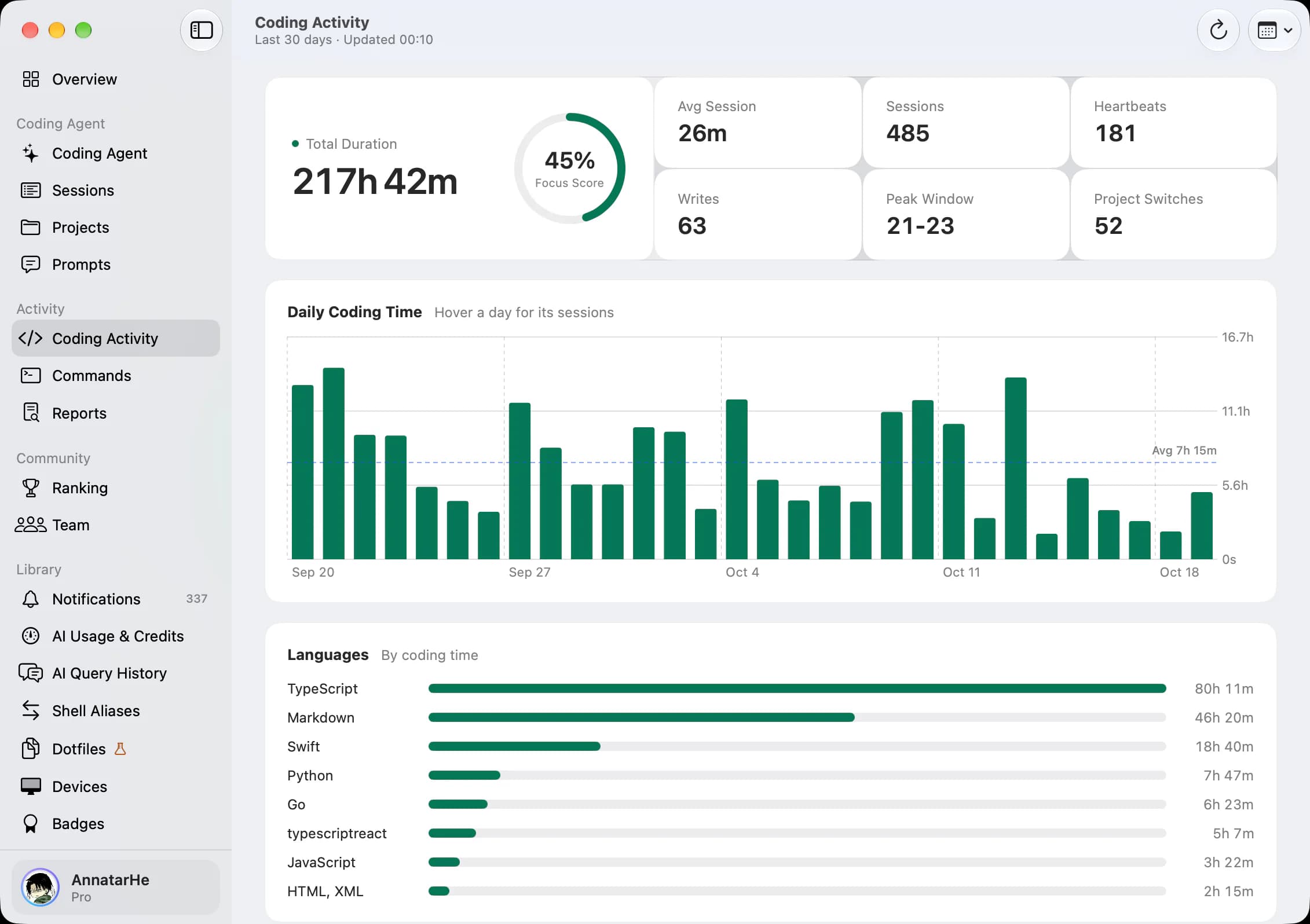Click the Prompts speech bubble icon
Image resolution: width=1310 pixels, height=924 pixels.
pos(31,264)
